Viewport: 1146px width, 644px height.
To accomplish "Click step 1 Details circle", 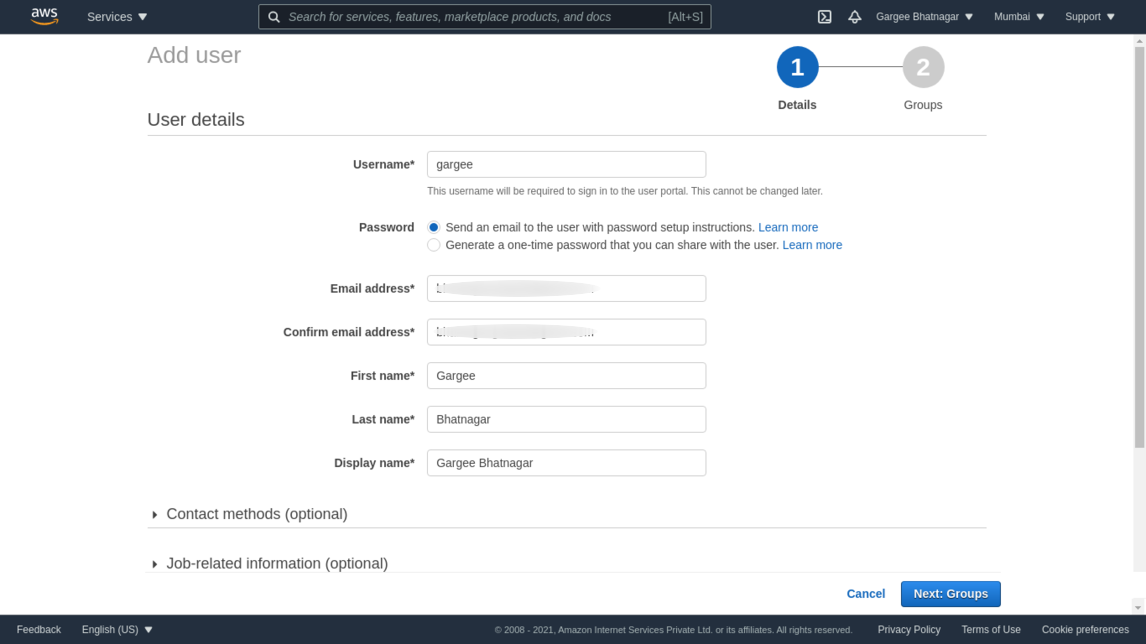I will pos(797,68).
